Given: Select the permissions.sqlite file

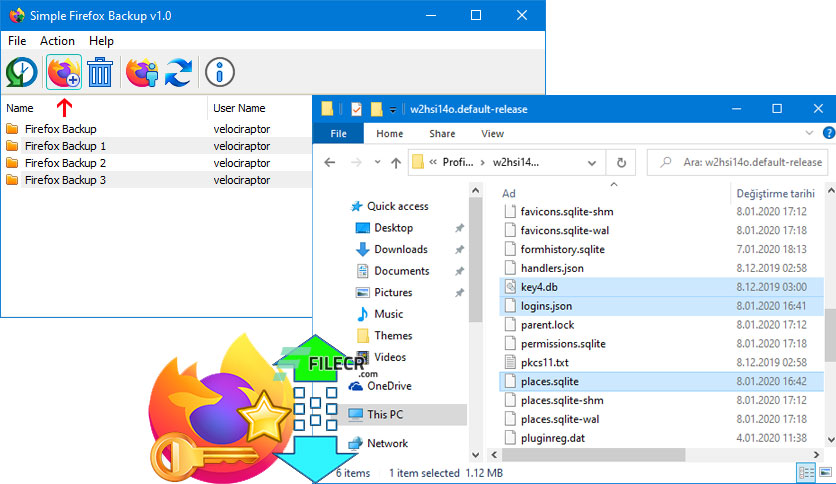Looking at the screenshot, I should coord(661,344).
